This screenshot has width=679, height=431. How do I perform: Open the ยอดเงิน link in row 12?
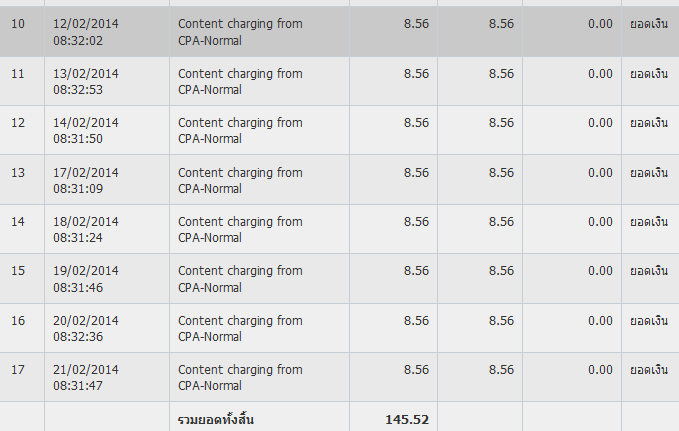coord(649,123)
